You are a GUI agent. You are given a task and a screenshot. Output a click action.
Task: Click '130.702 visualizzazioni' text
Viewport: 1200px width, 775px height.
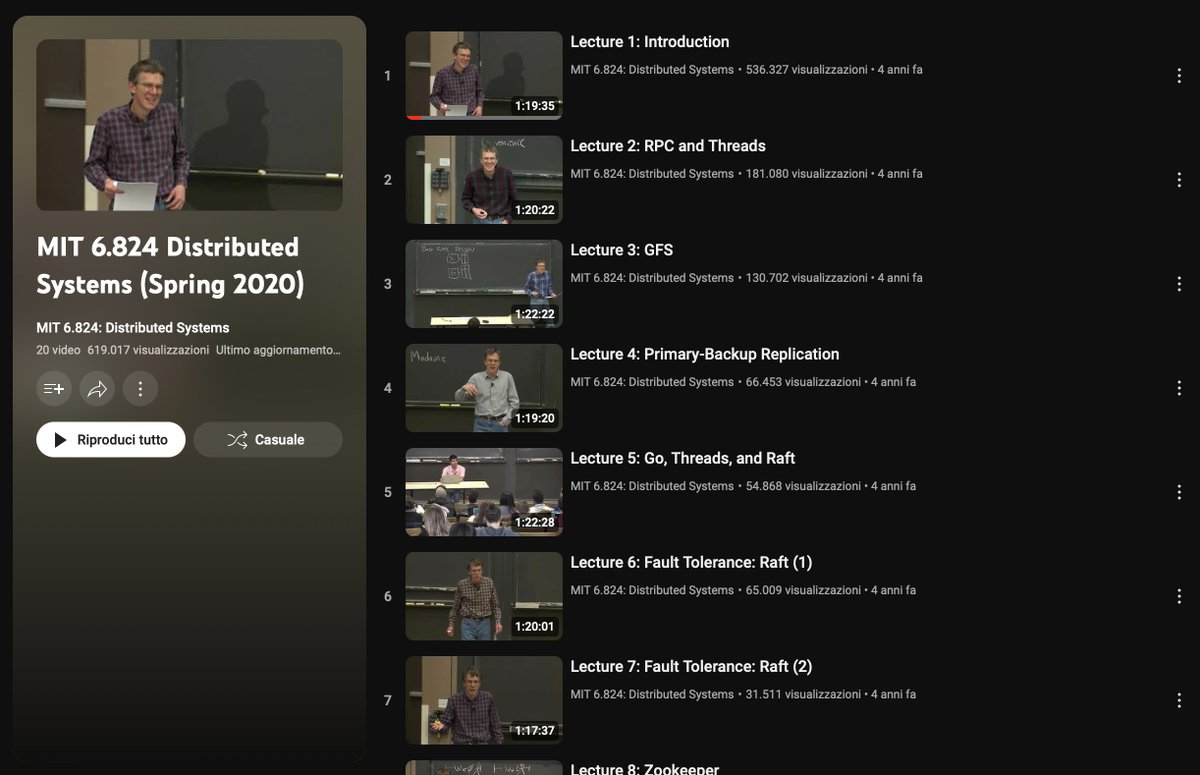807,278
